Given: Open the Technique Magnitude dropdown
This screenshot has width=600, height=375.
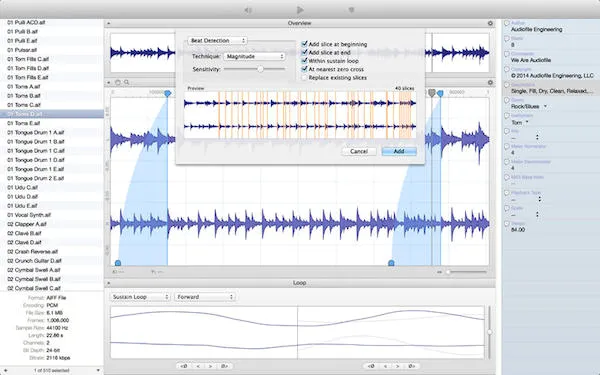Looking at the screenshot, I should [254, 56].
